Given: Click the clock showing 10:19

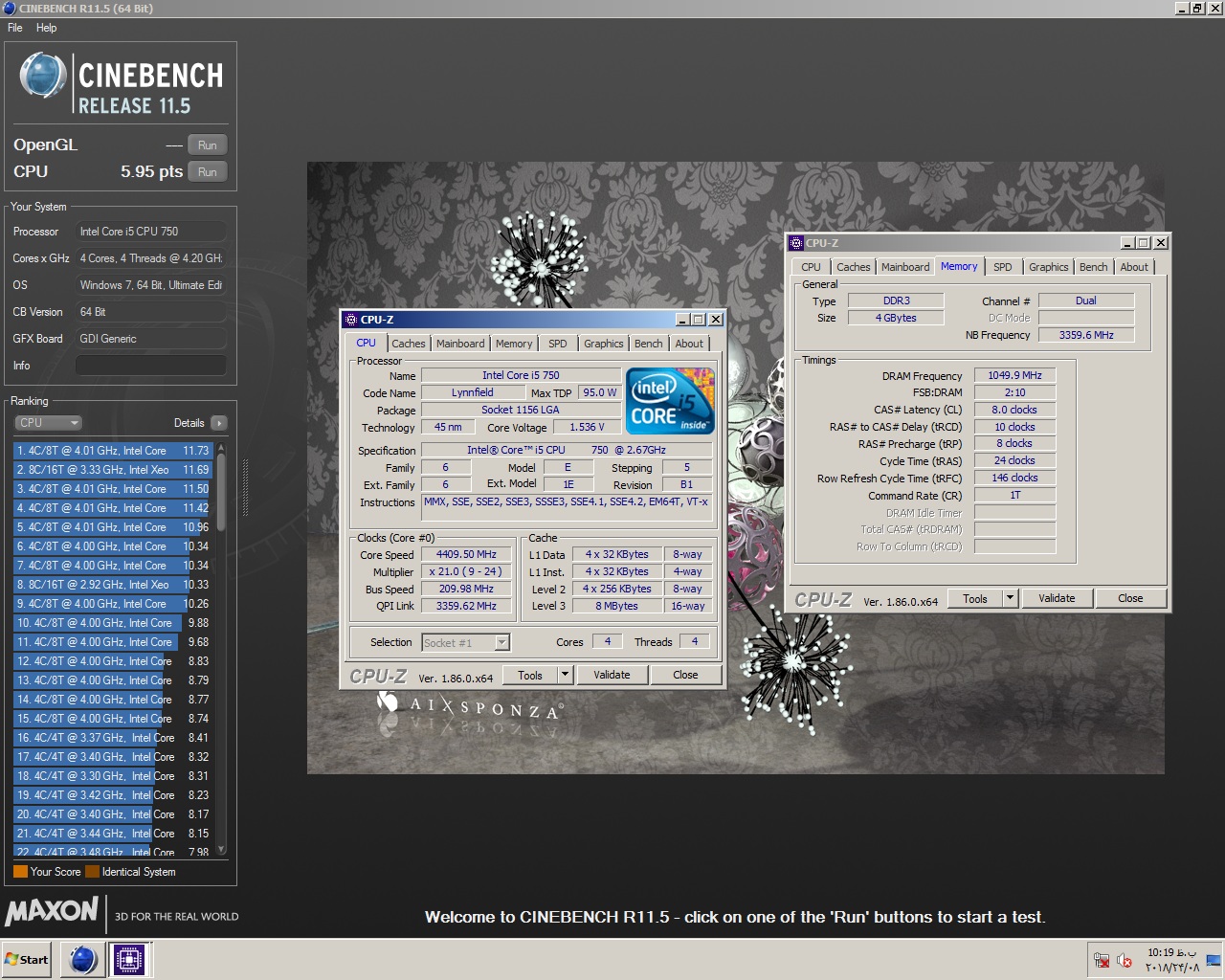Looking at the screenshot, I should tap(1172, 952).
